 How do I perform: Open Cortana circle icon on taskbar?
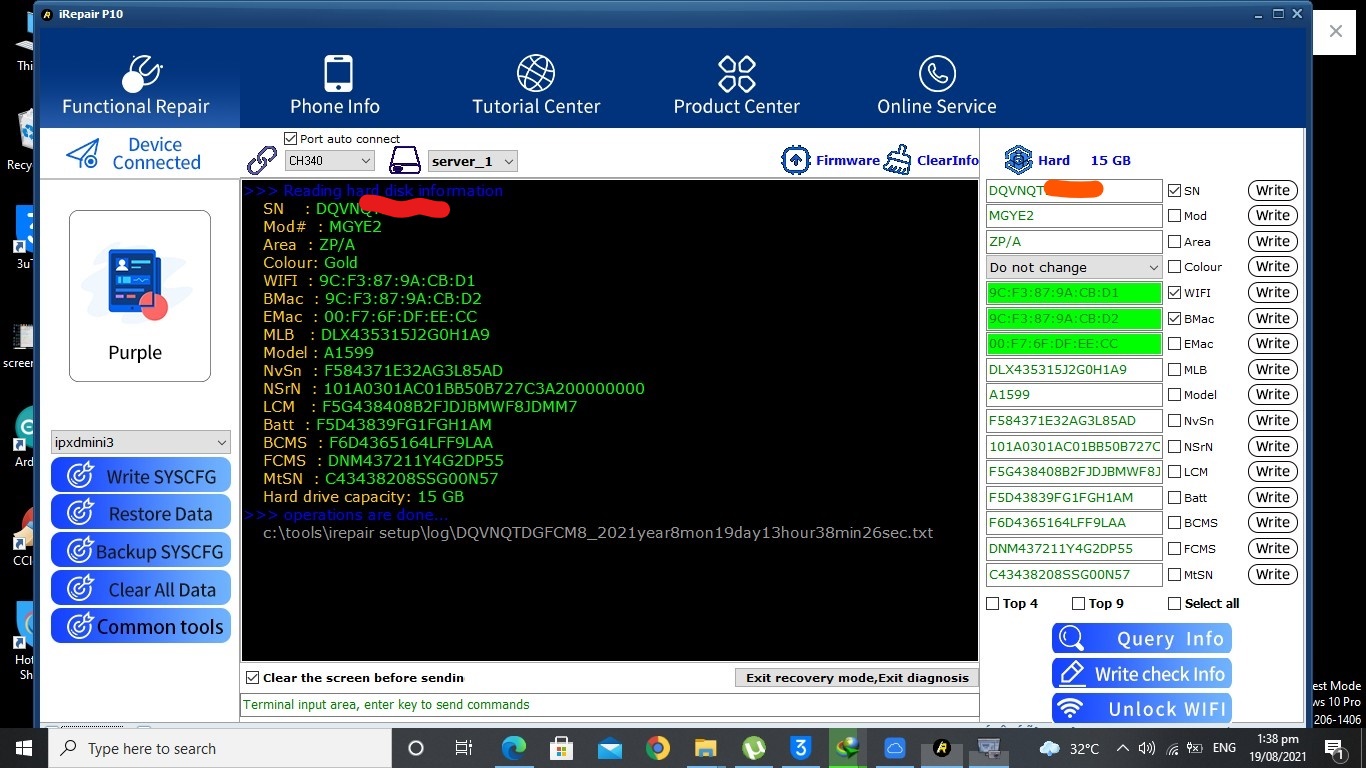pos(416,748)
